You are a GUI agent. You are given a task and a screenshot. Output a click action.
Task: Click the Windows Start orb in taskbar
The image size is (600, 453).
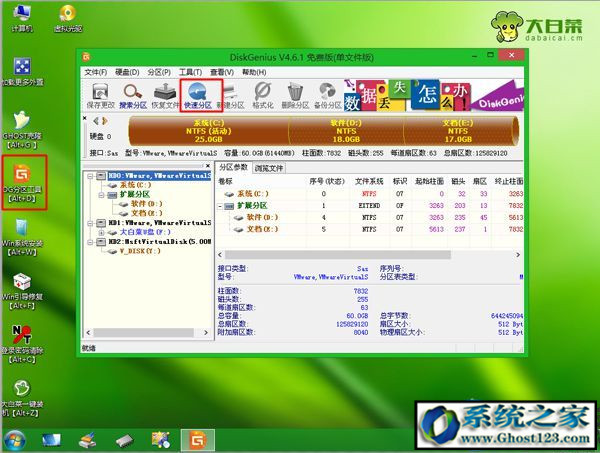click(15, 440)
